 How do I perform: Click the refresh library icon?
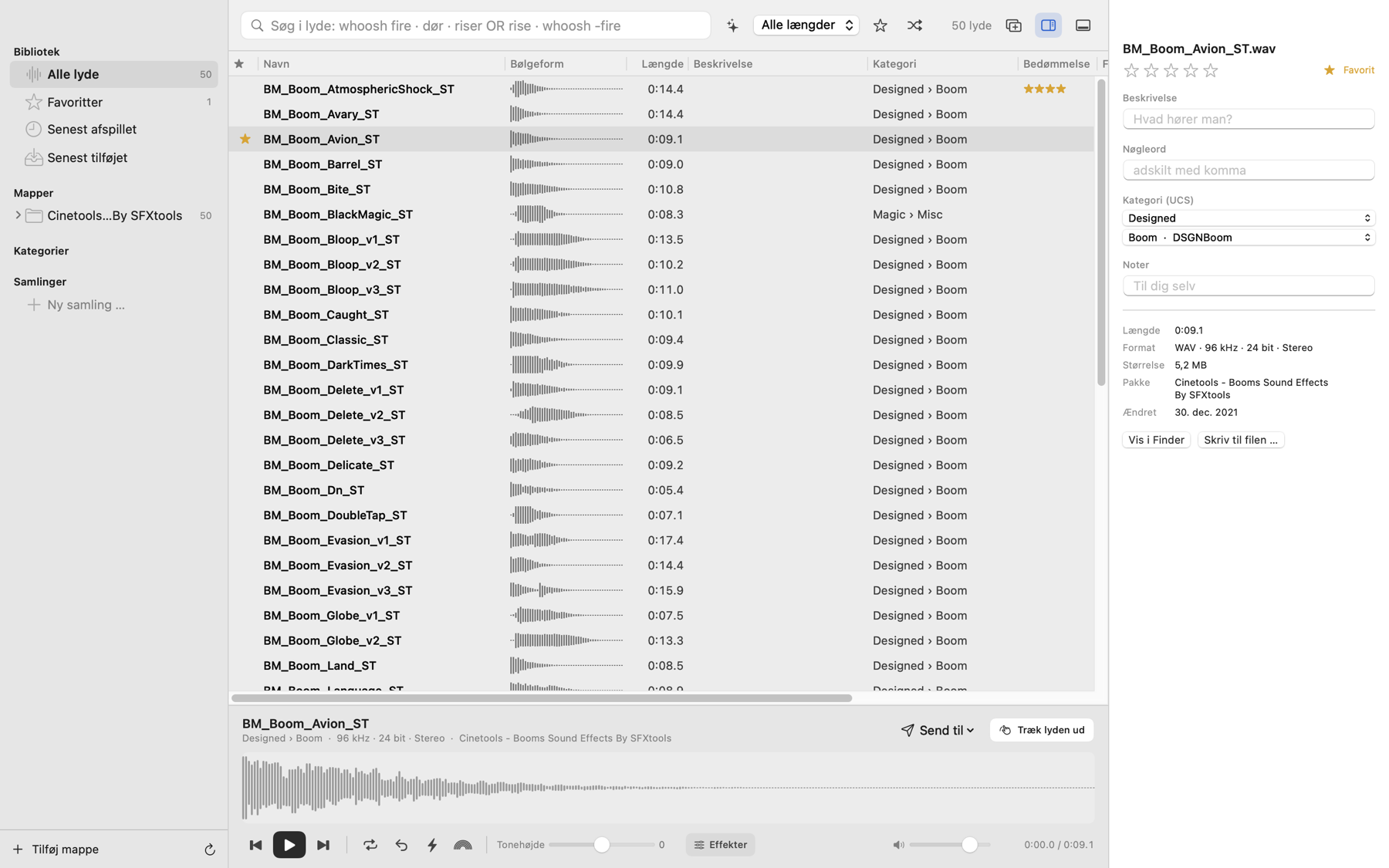click(x=209, y=849)
